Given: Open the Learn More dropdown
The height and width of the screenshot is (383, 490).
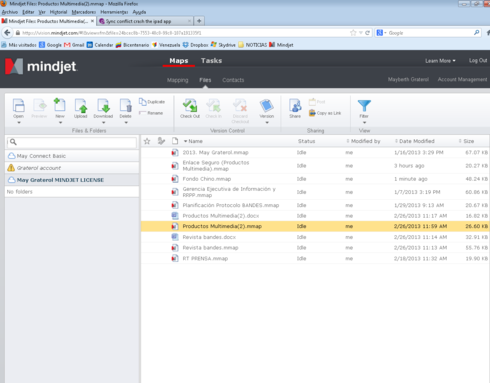Looking at the screenshot, I should tap(440, 61).
